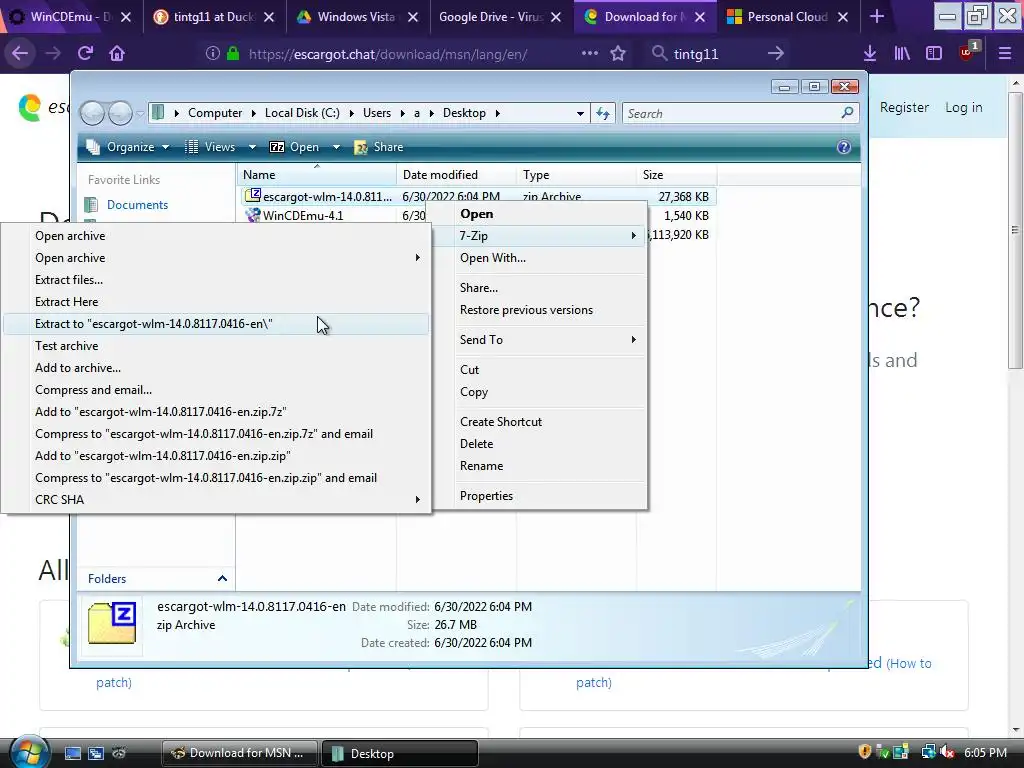
Task: Toggle Firefox sidebar icon
Action: [x=934, y=54]
